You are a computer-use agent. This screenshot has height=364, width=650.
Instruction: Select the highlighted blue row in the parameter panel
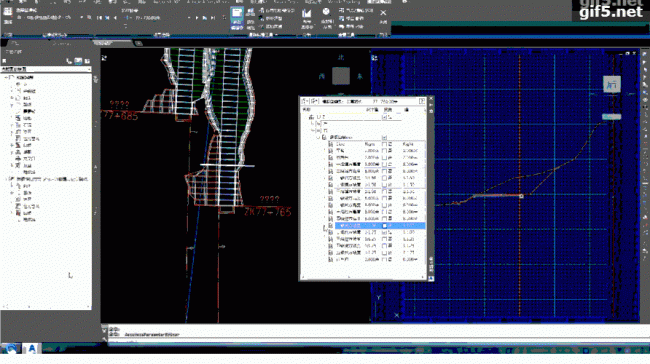click(x=380, y=226)
